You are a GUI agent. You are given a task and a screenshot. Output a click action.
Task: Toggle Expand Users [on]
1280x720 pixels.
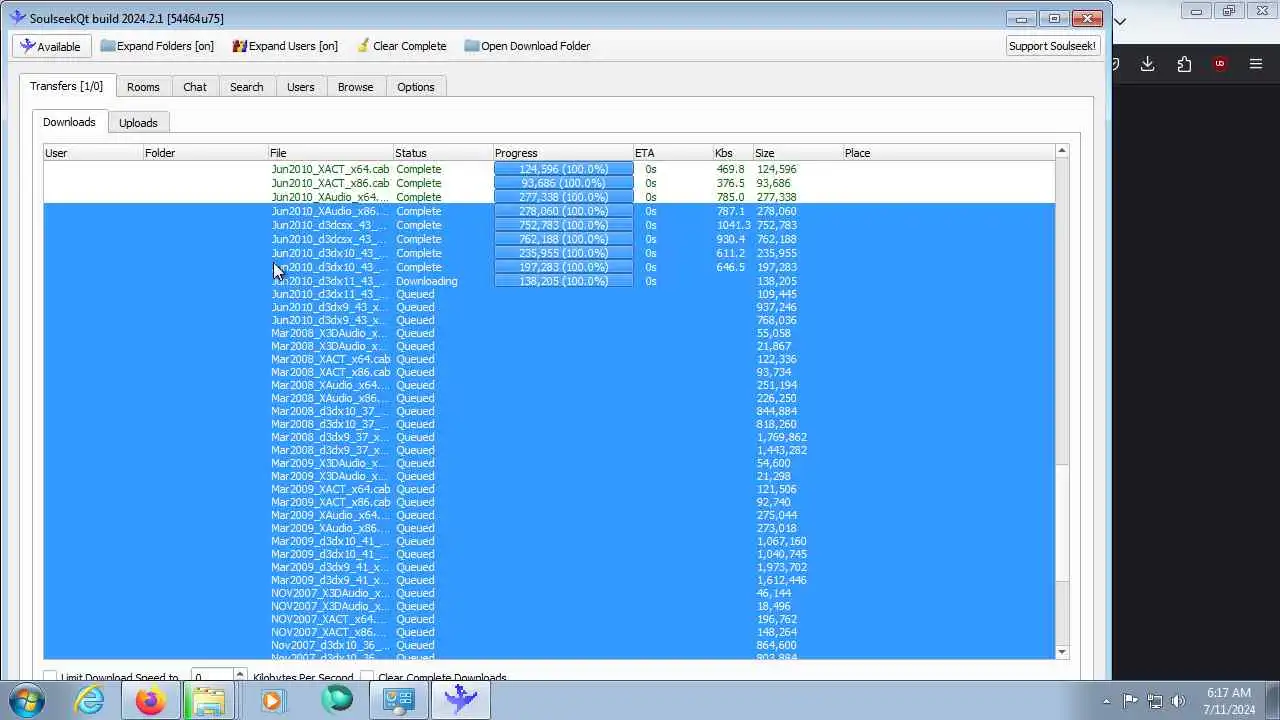click(x=285, y=46)
